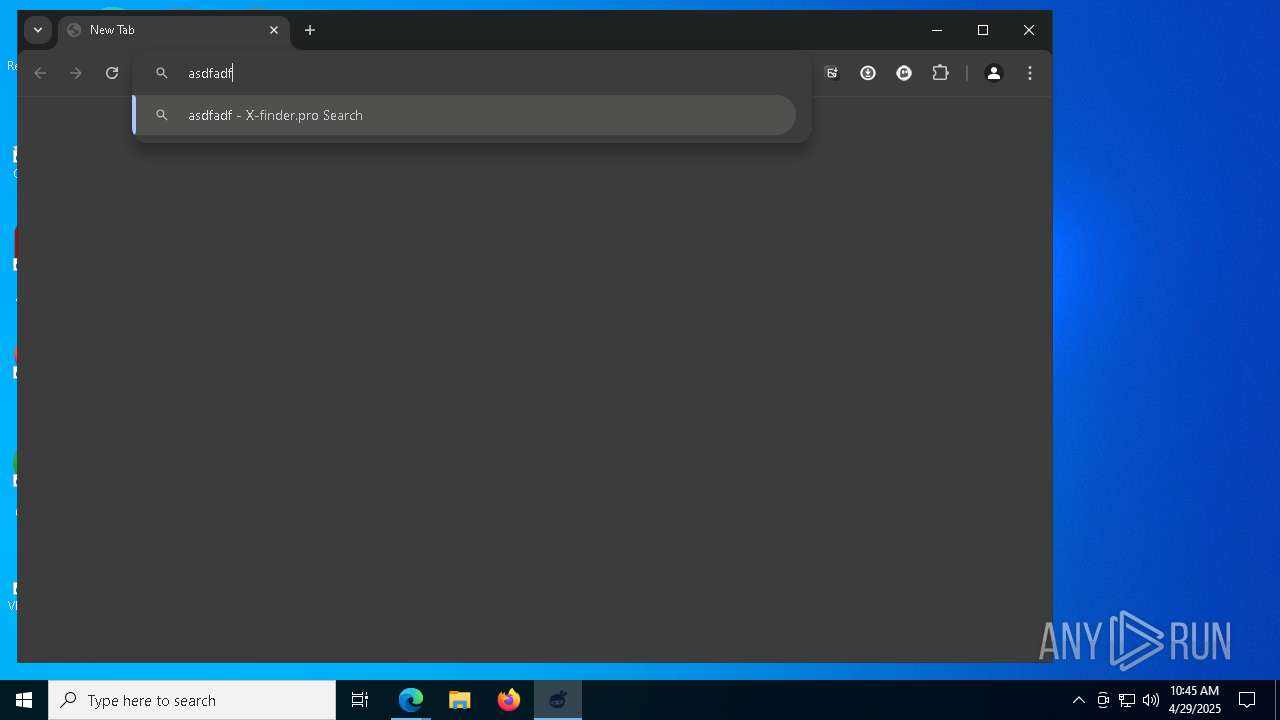Launch Microsoft Edge from taskbar

(411, 700)
